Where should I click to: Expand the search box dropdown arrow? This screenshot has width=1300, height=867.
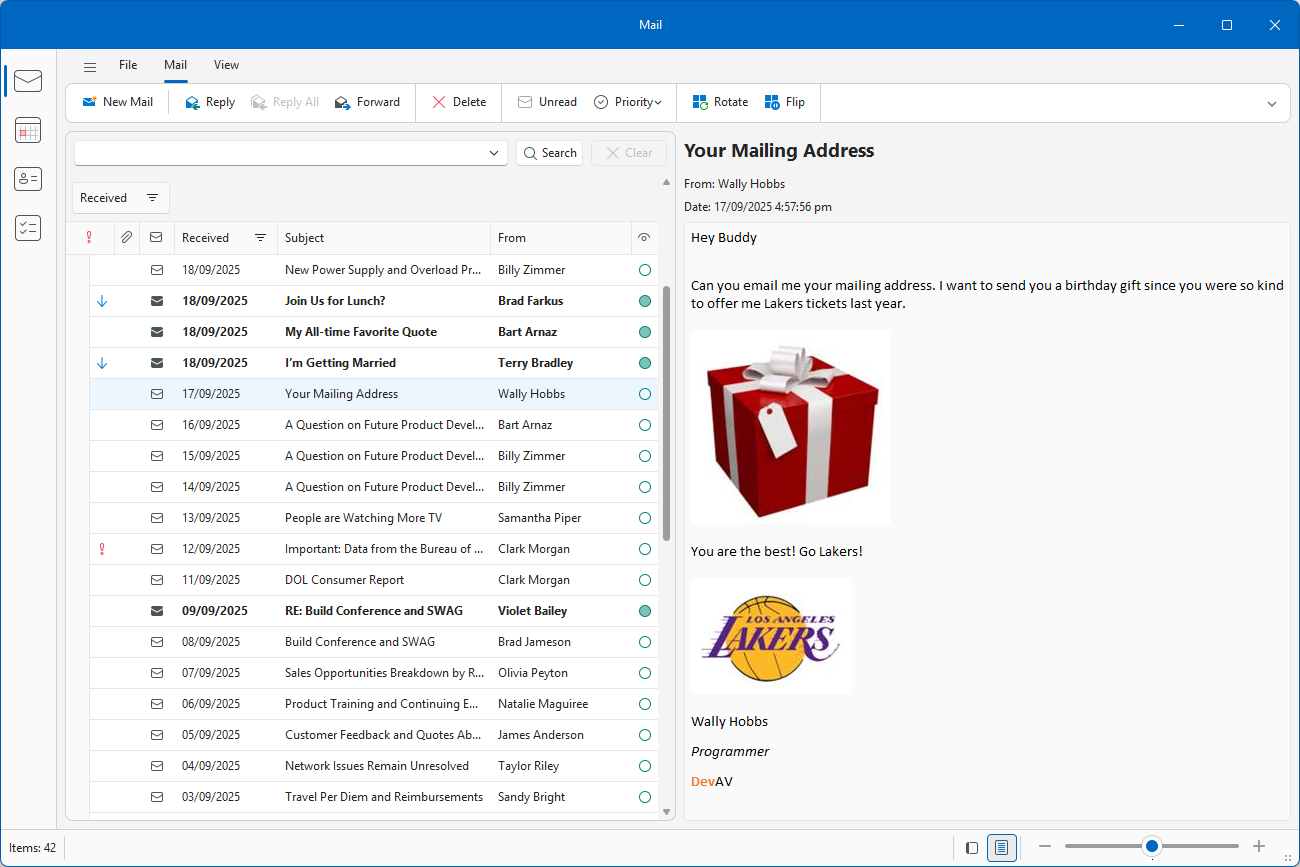tap(494, 153)
